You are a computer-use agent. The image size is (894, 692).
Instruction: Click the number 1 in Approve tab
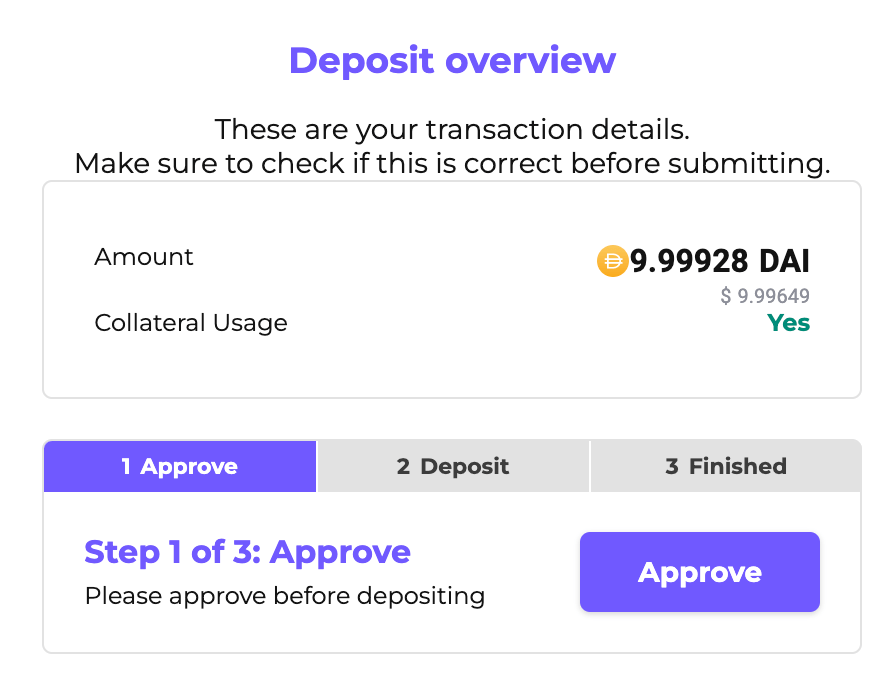coord(126,466)
